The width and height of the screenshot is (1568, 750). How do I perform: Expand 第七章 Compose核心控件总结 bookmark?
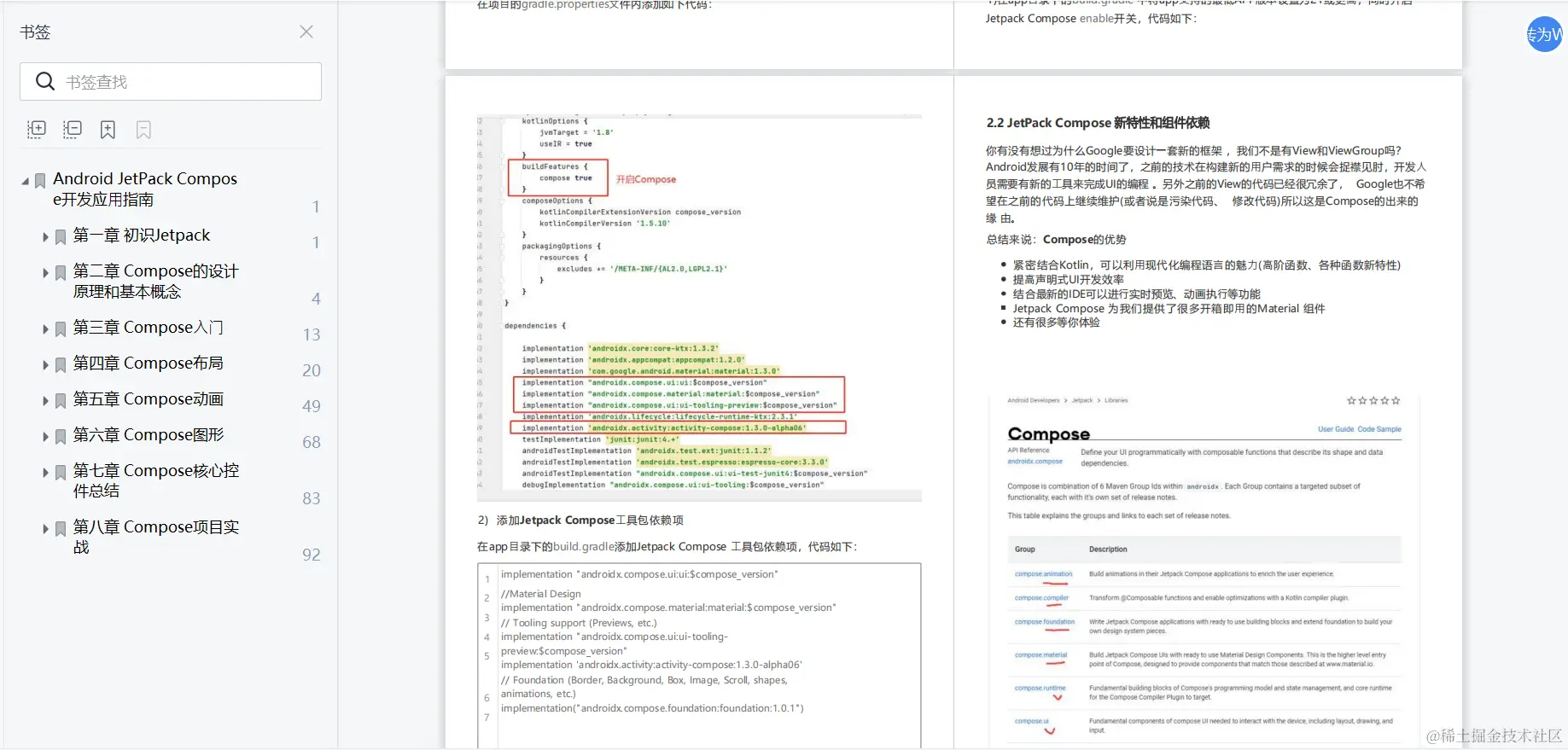tap(45, 472)
